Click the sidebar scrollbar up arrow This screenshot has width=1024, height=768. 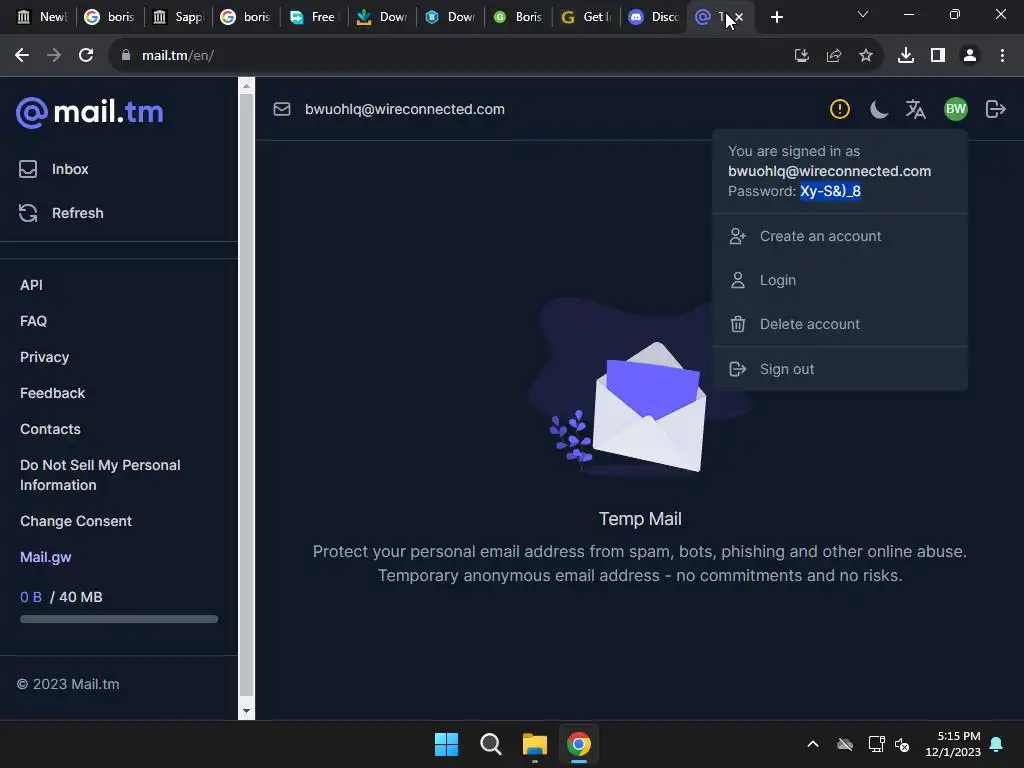[x=246, y=85]
